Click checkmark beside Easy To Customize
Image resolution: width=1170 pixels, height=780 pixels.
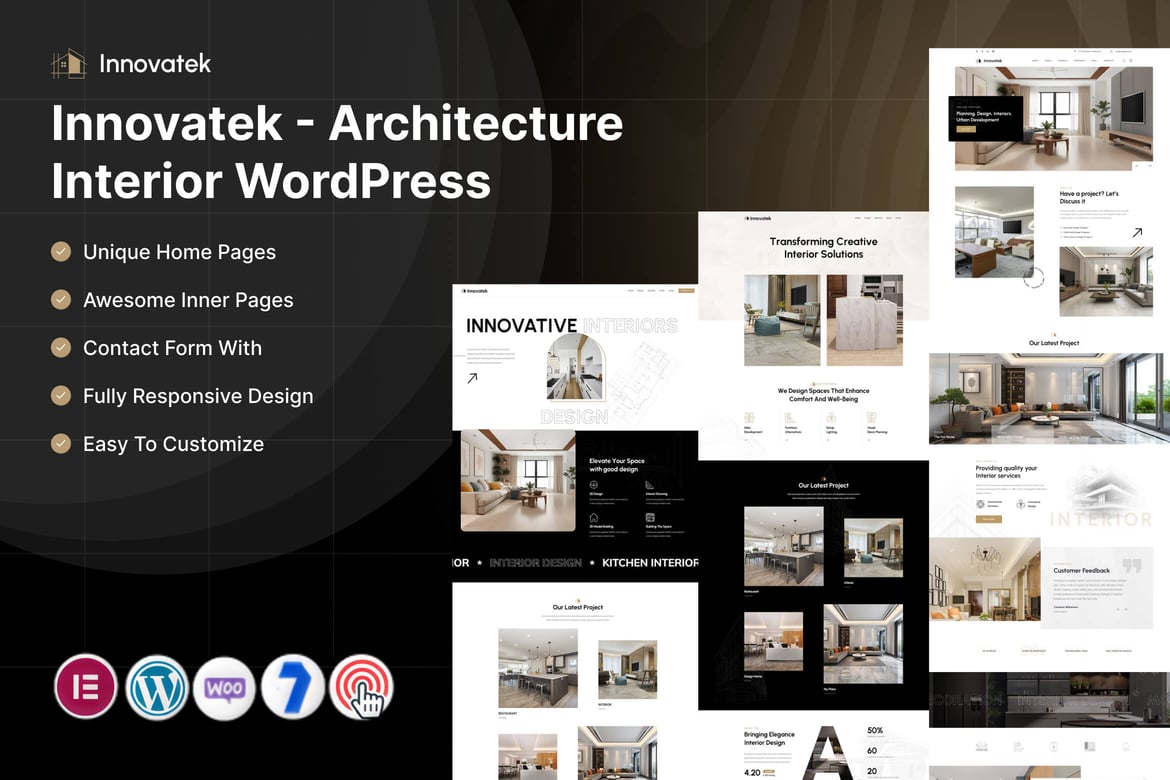pos(61,444)
